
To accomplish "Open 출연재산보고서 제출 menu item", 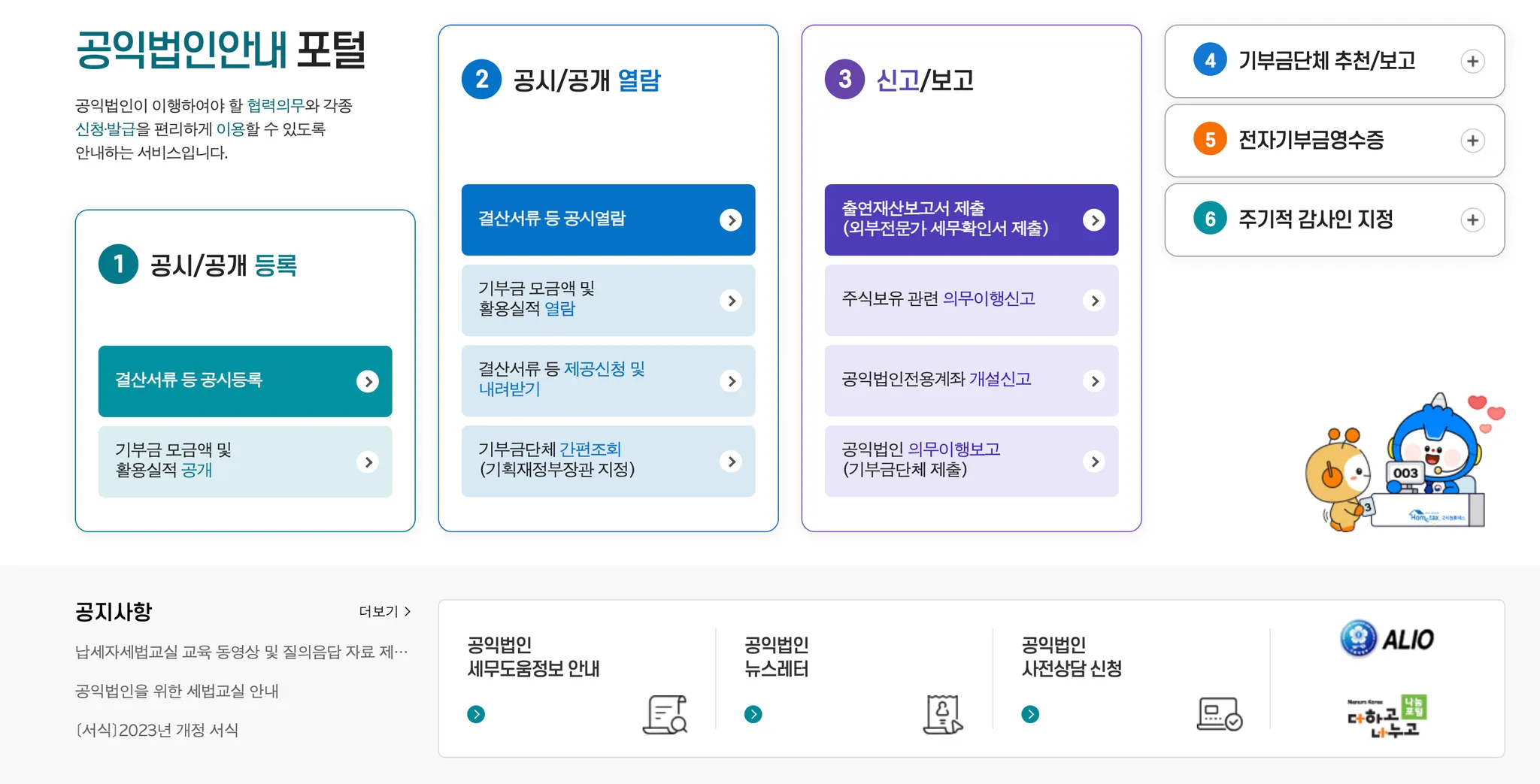I will [x=971, y=219].
